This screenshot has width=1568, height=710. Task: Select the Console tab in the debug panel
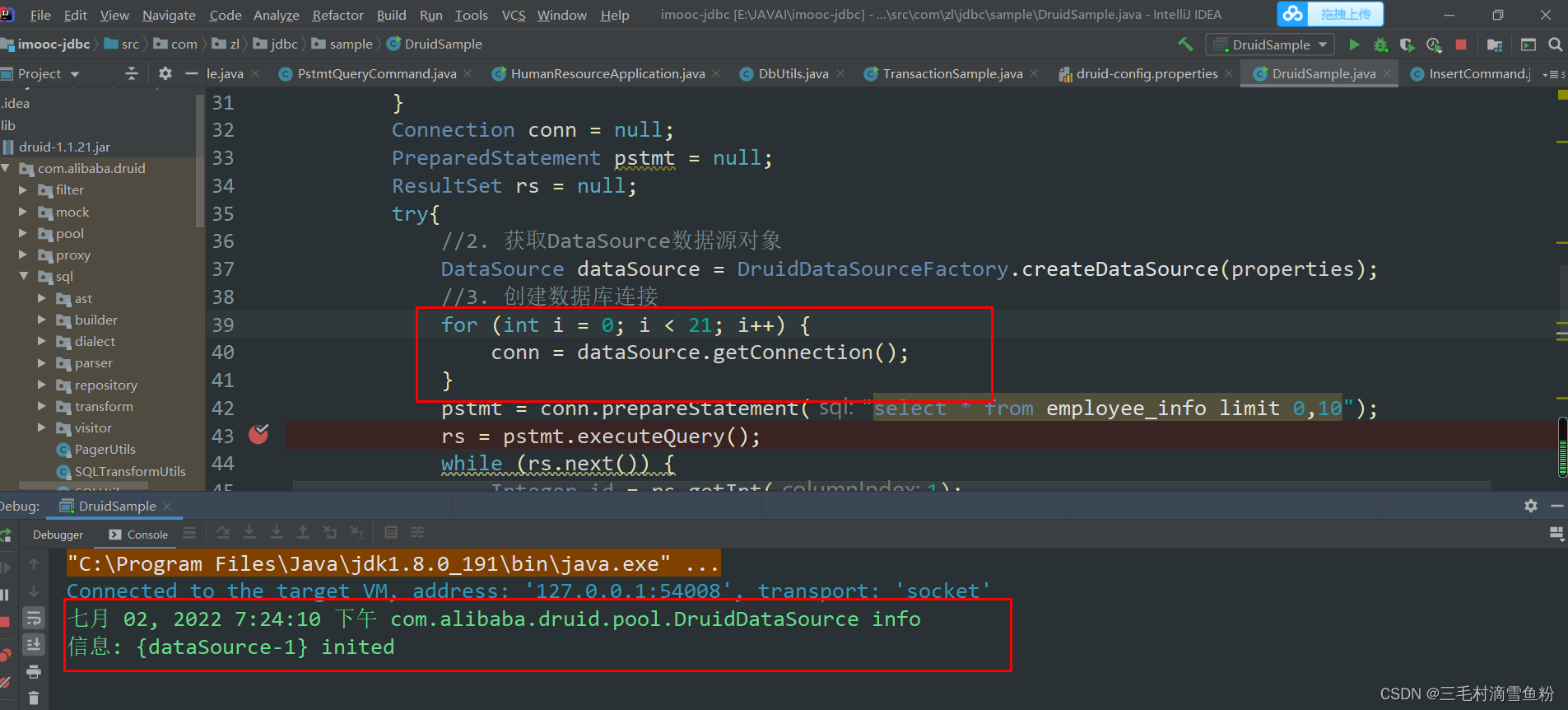click(139, 535)
